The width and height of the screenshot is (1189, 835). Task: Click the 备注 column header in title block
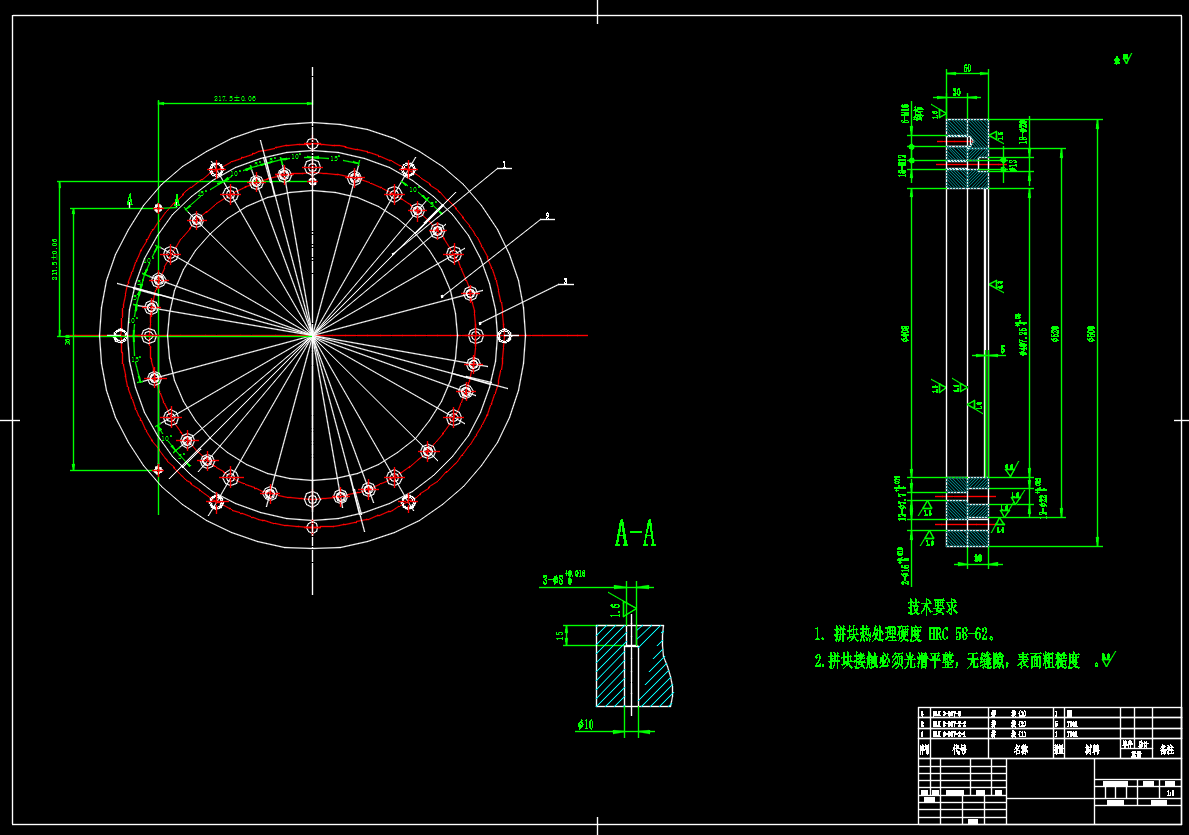1167,748
